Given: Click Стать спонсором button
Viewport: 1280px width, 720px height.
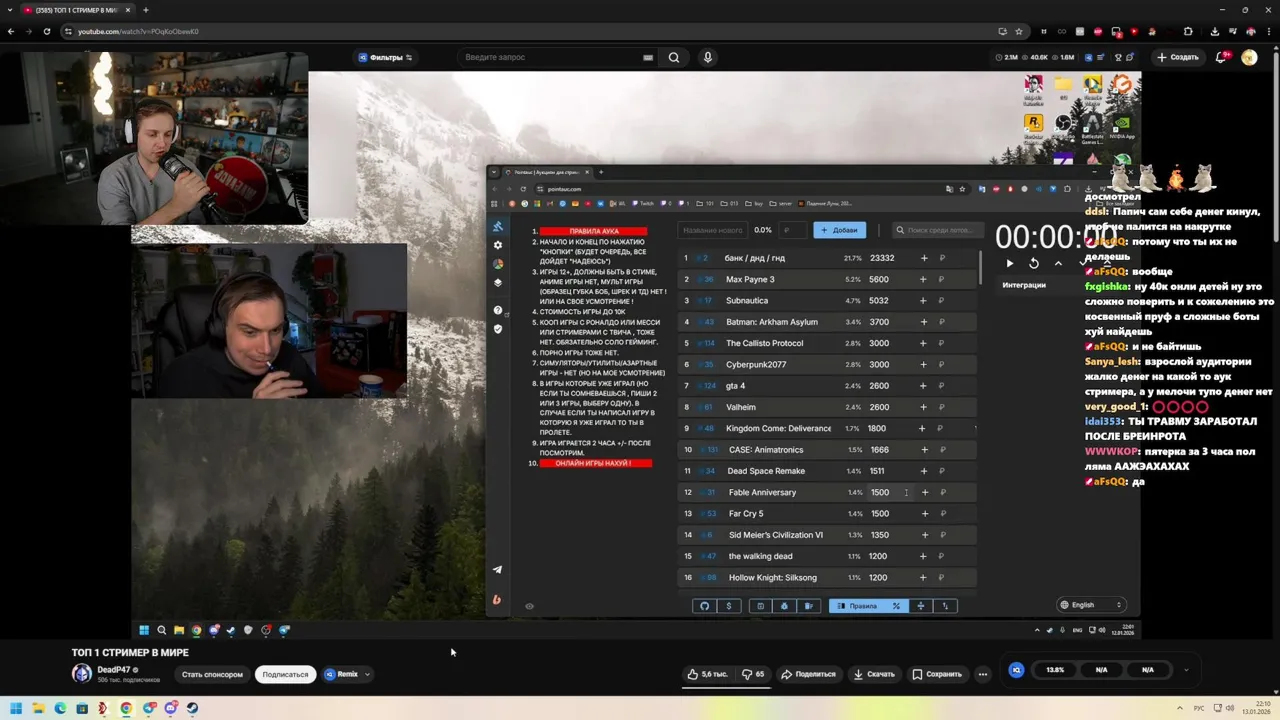Looking at the screenshot, I should (x=212, y=674).
